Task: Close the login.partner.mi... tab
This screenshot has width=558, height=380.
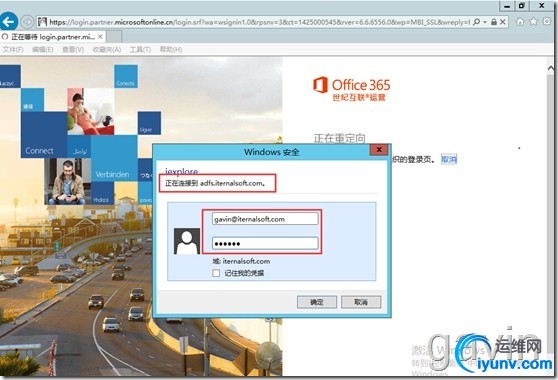Action: pyautogui.click(x=100, y=37)
